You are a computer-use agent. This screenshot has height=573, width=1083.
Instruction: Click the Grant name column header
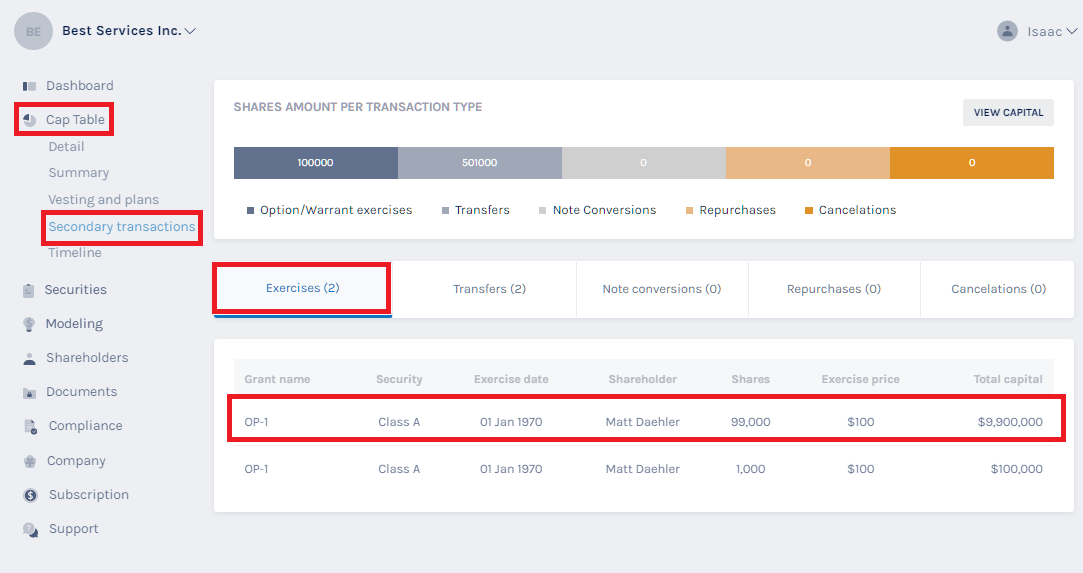(x=277, y=379)
